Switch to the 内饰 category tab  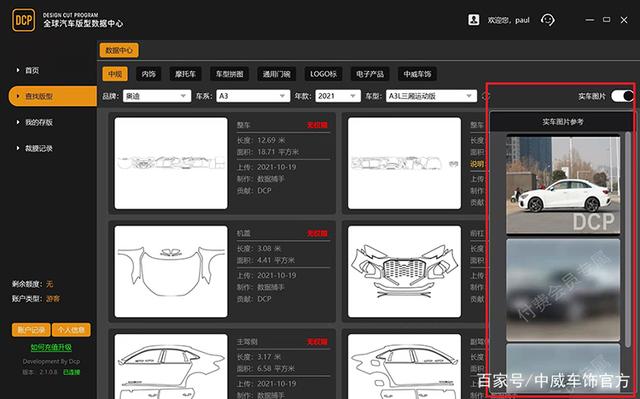pos(149,74)
